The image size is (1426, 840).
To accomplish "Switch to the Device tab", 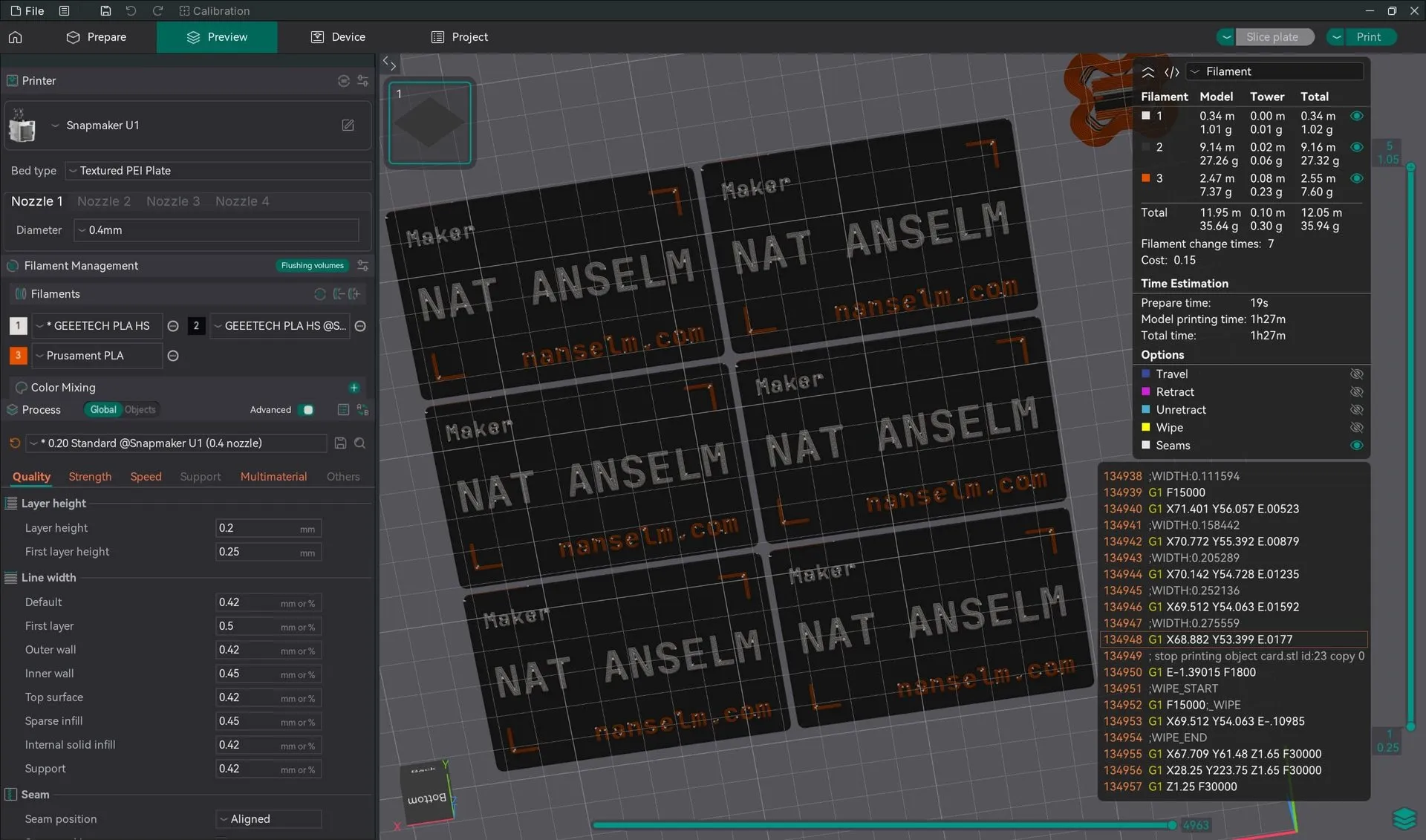I will coord(338,37).
